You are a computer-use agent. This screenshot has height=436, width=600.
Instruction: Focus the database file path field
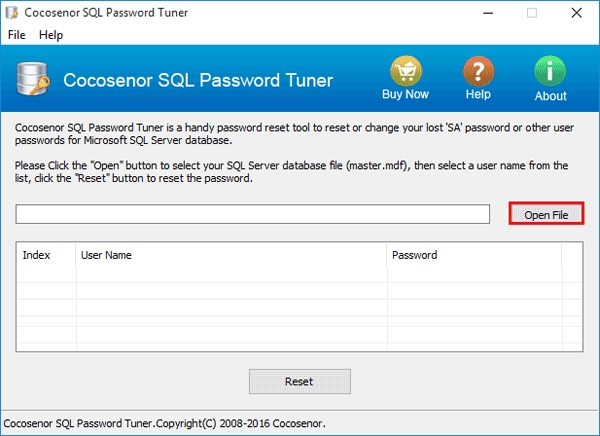252,214
